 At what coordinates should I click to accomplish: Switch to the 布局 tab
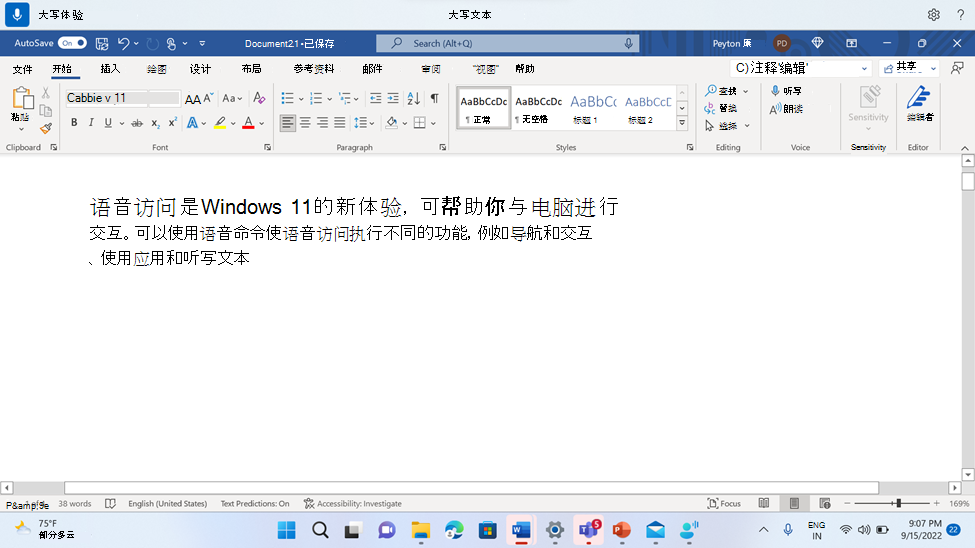pyautogui.click(x=251, y=69)
